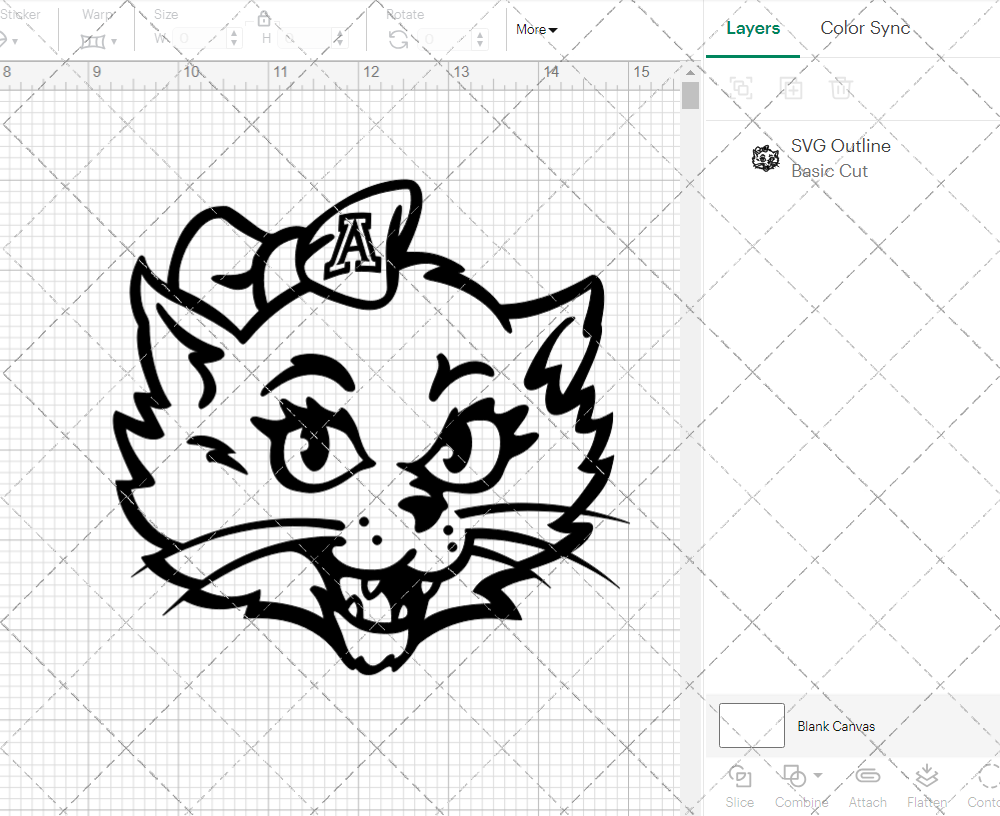Click the Duplicate layer icon
The width and height of the screenshot is (1000, 816).
(791, 87)
